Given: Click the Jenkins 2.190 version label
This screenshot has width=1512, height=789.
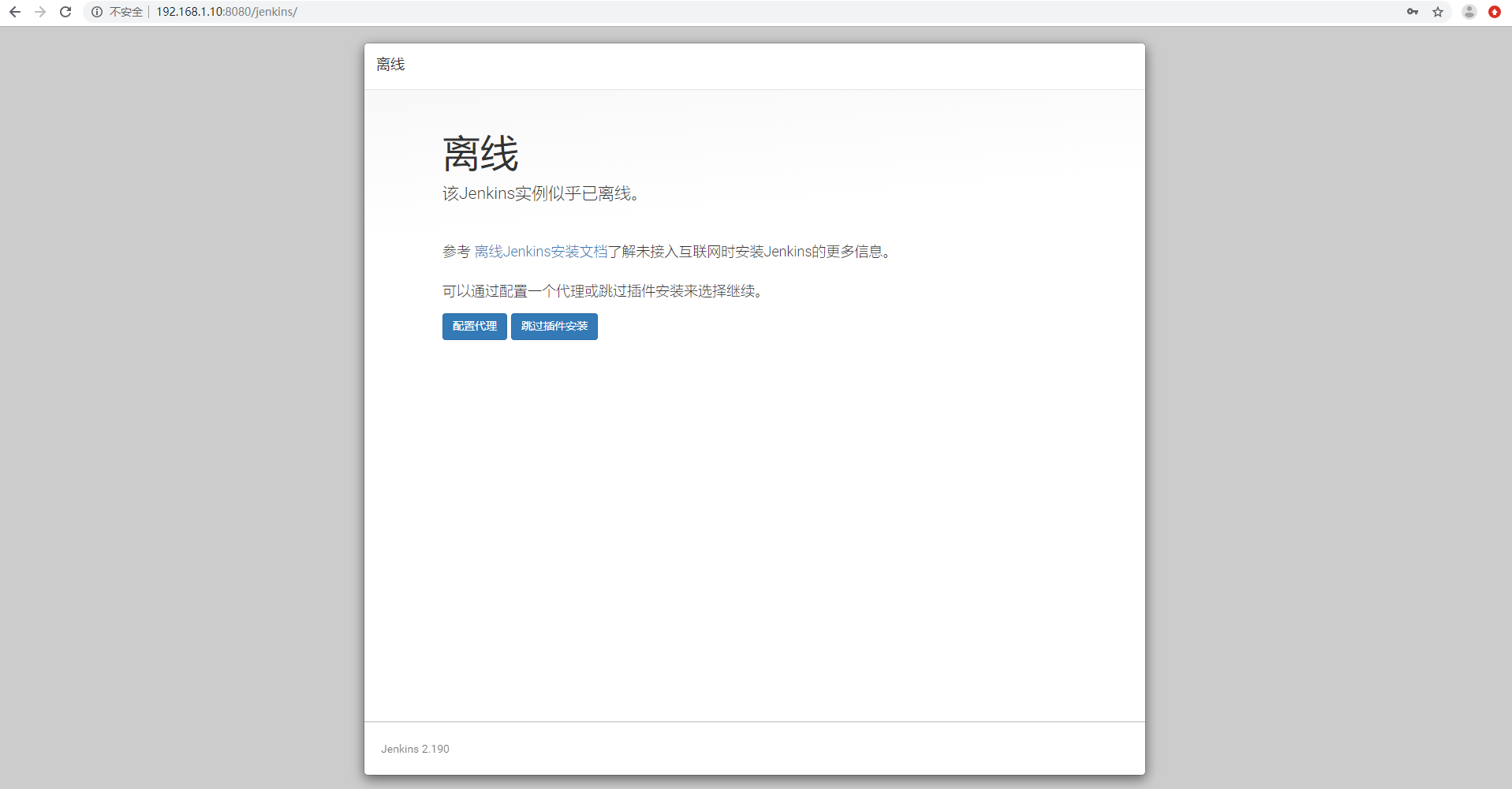Looking at the screenshot, I should tap(415, 748).
